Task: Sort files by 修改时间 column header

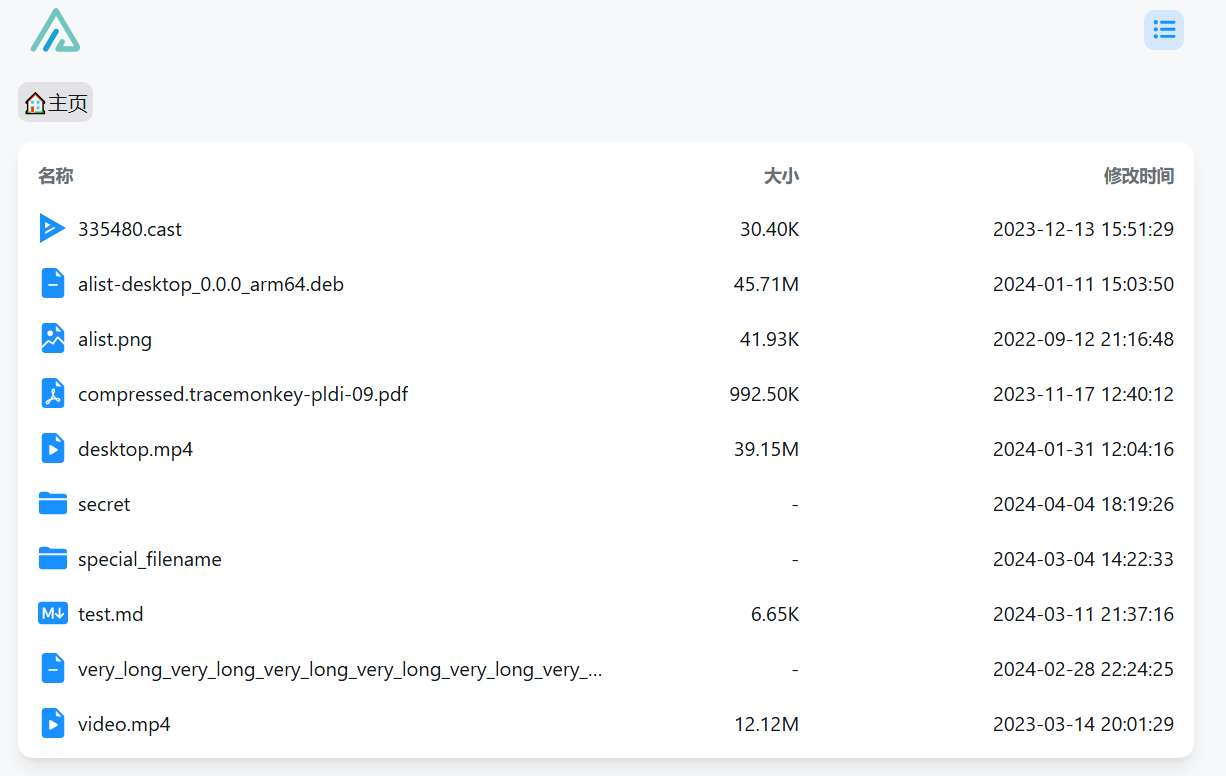Action: [1138, 176]
